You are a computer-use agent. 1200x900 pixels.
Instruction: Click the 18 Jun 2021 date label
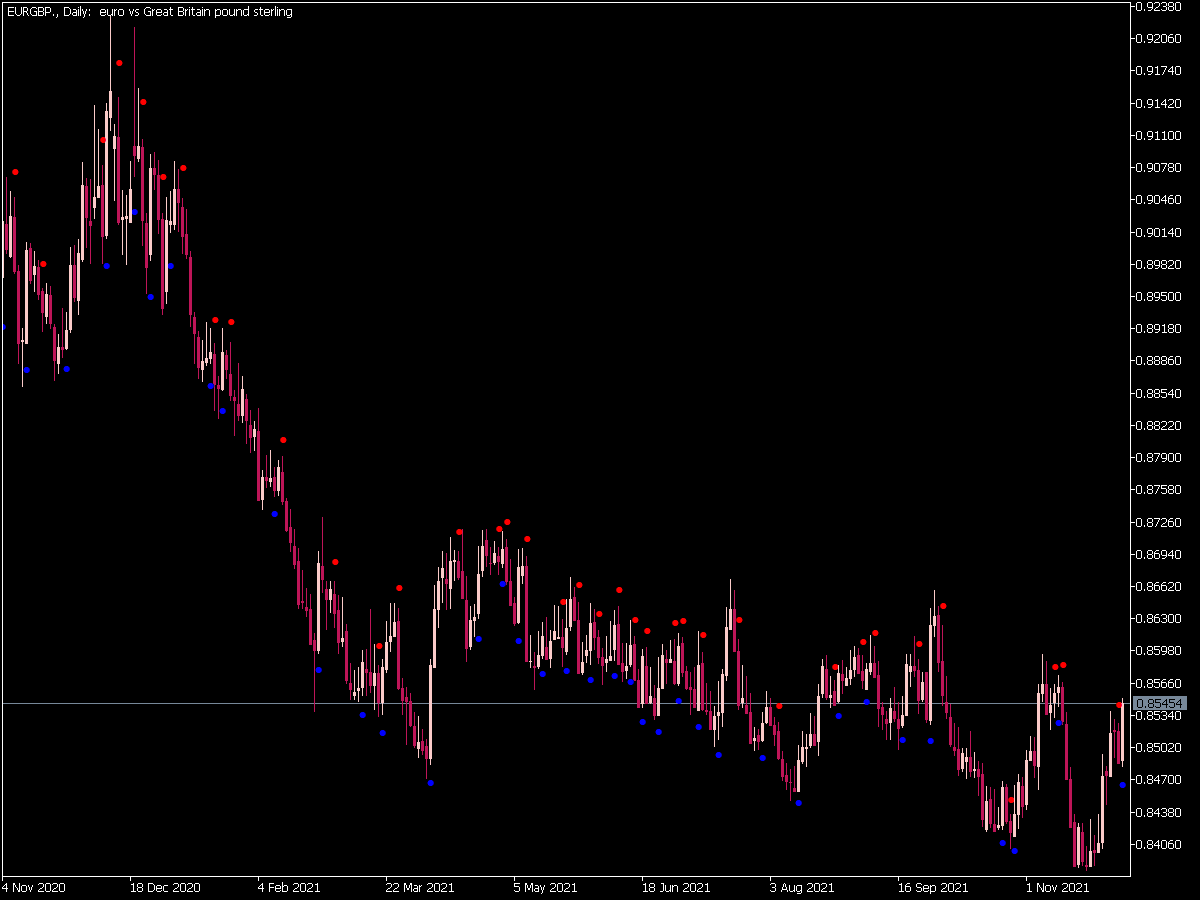click(x=676, y=887)
